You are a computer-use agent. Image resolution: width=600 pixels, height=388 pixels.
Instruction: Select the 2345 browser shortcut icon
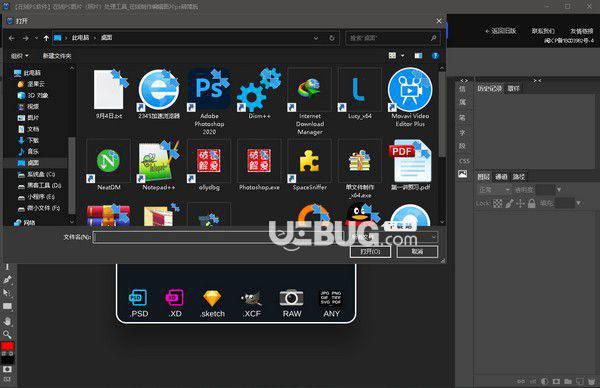pos(159,94)
